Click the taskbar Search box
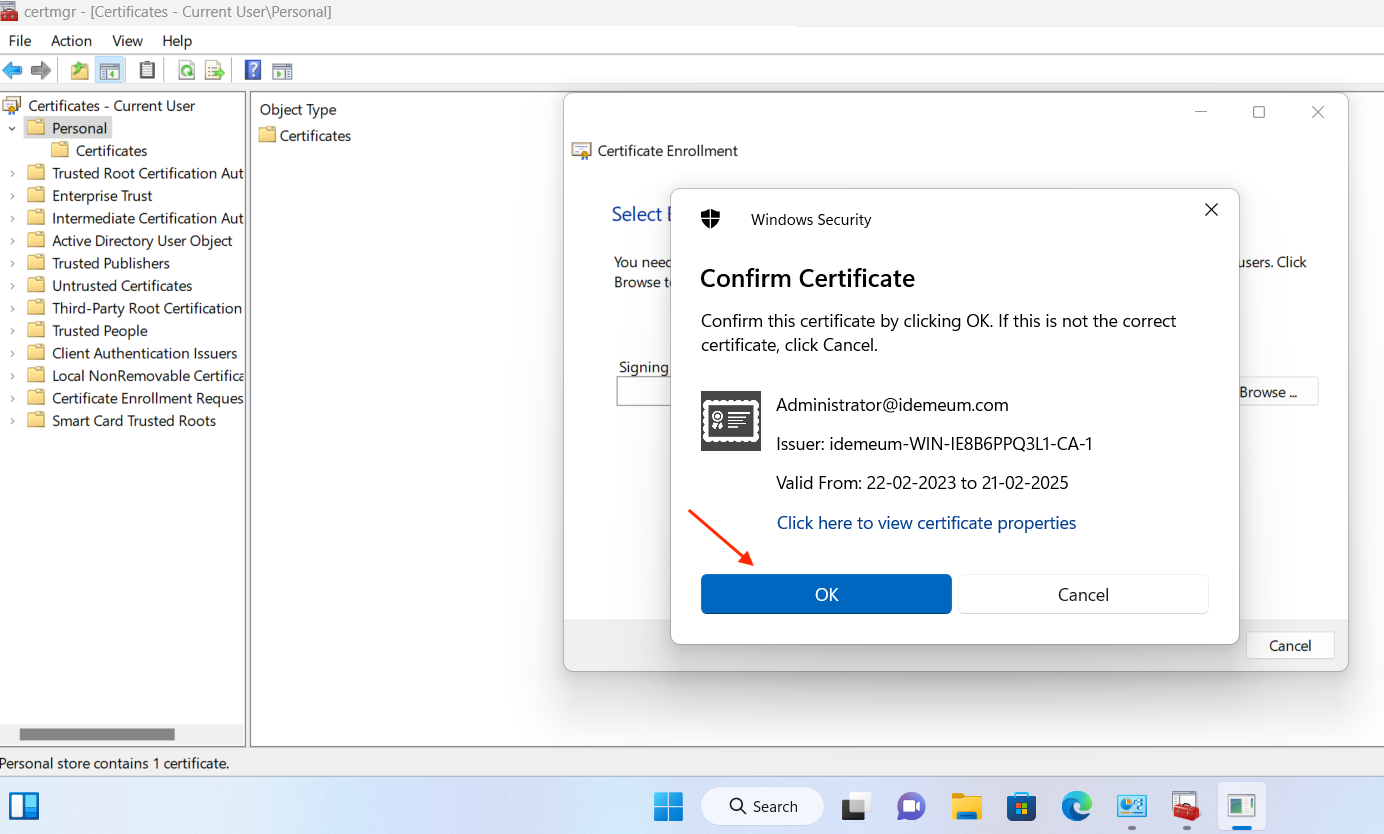 point(762,806)
